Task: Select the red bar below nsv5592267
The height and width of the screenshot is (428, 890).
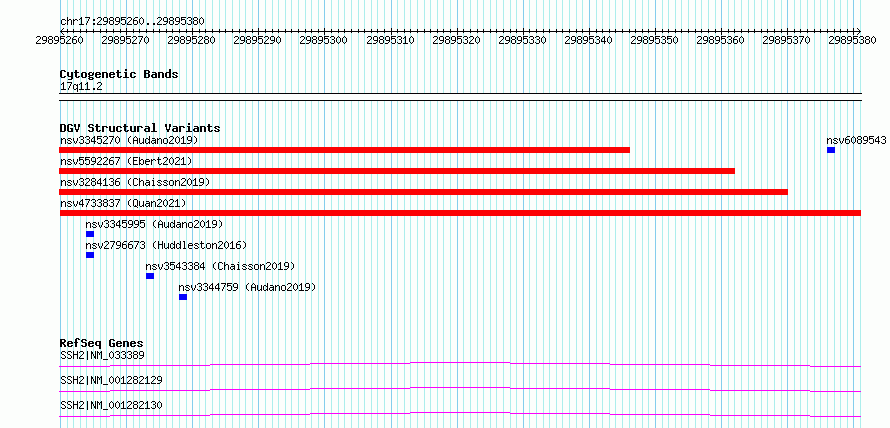Action: point(397,171)
